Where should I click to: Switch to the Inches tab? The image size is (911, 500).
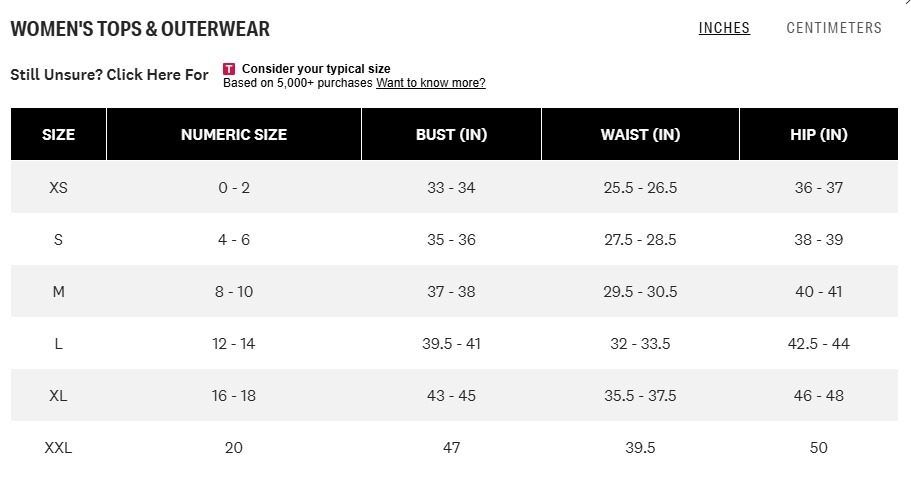724,28
